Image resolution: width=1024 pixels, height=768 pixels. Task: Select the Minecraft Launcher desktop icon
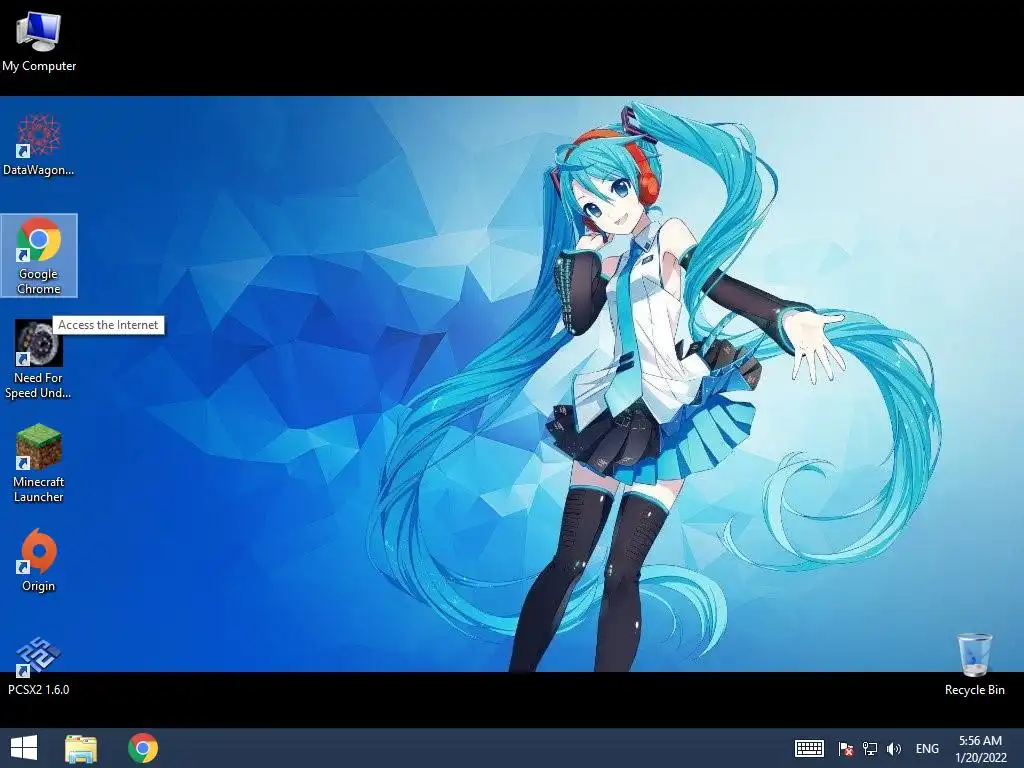[x=39, y=463]
